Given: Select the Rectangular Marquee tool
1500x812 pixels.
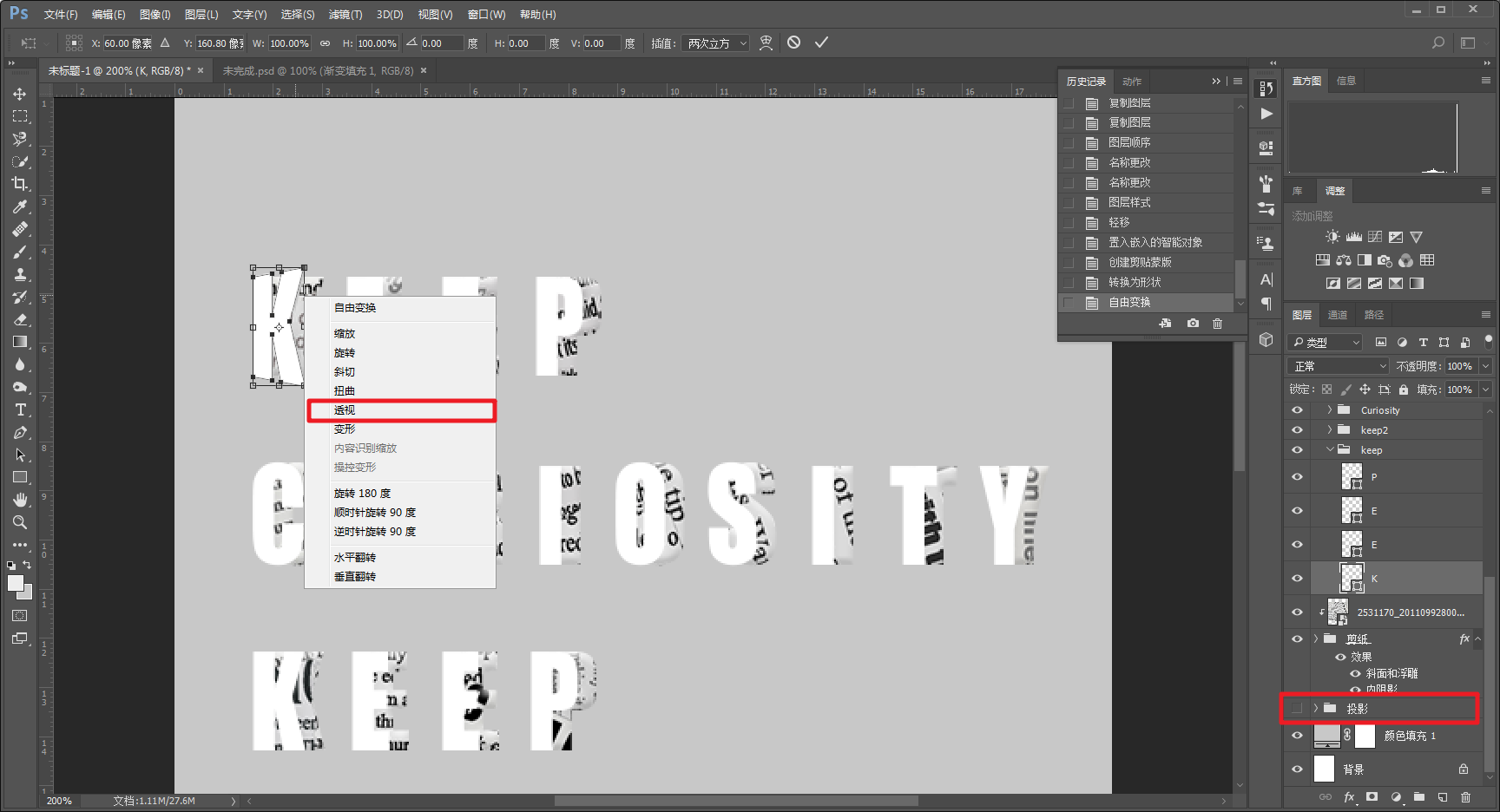Looking at the screenshot, I should point(19,116).
